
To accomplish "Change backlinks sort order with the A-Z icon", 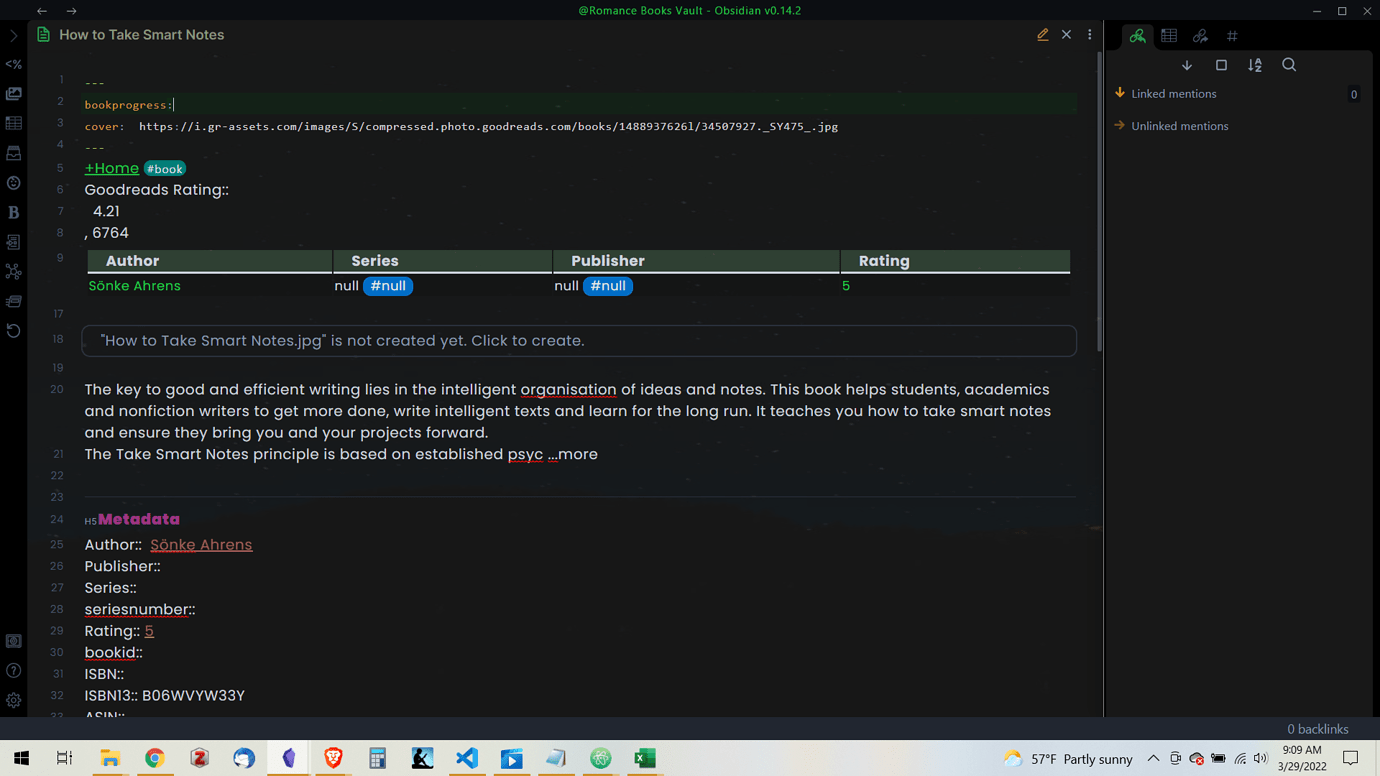I will click(1255, 64).
